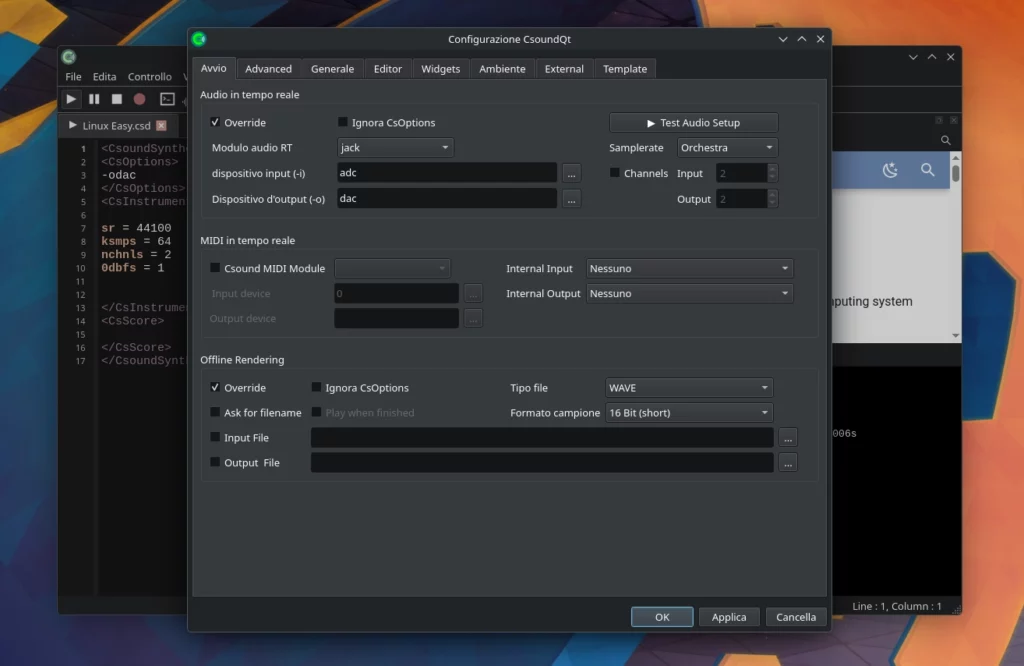
Task: Switch to Template tab
Action: pos(625,69)
